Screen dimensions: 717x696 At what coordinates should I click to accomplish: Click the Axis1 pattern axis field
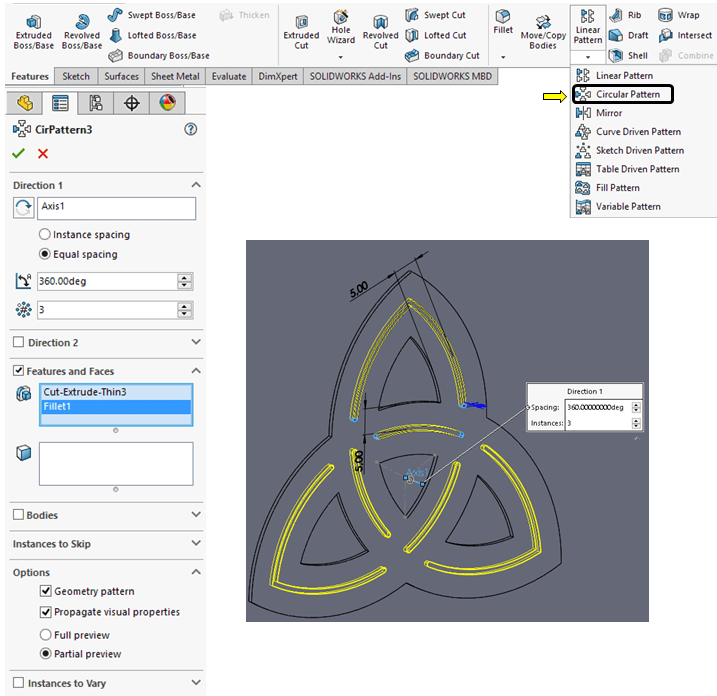pyautogui.click(x=115, y=208)
